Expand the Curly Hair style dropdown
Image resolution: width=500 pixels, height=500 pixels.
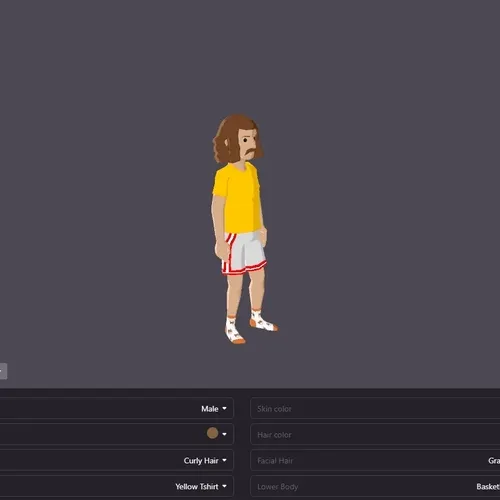pyautogui.click(x=117, y=460)
